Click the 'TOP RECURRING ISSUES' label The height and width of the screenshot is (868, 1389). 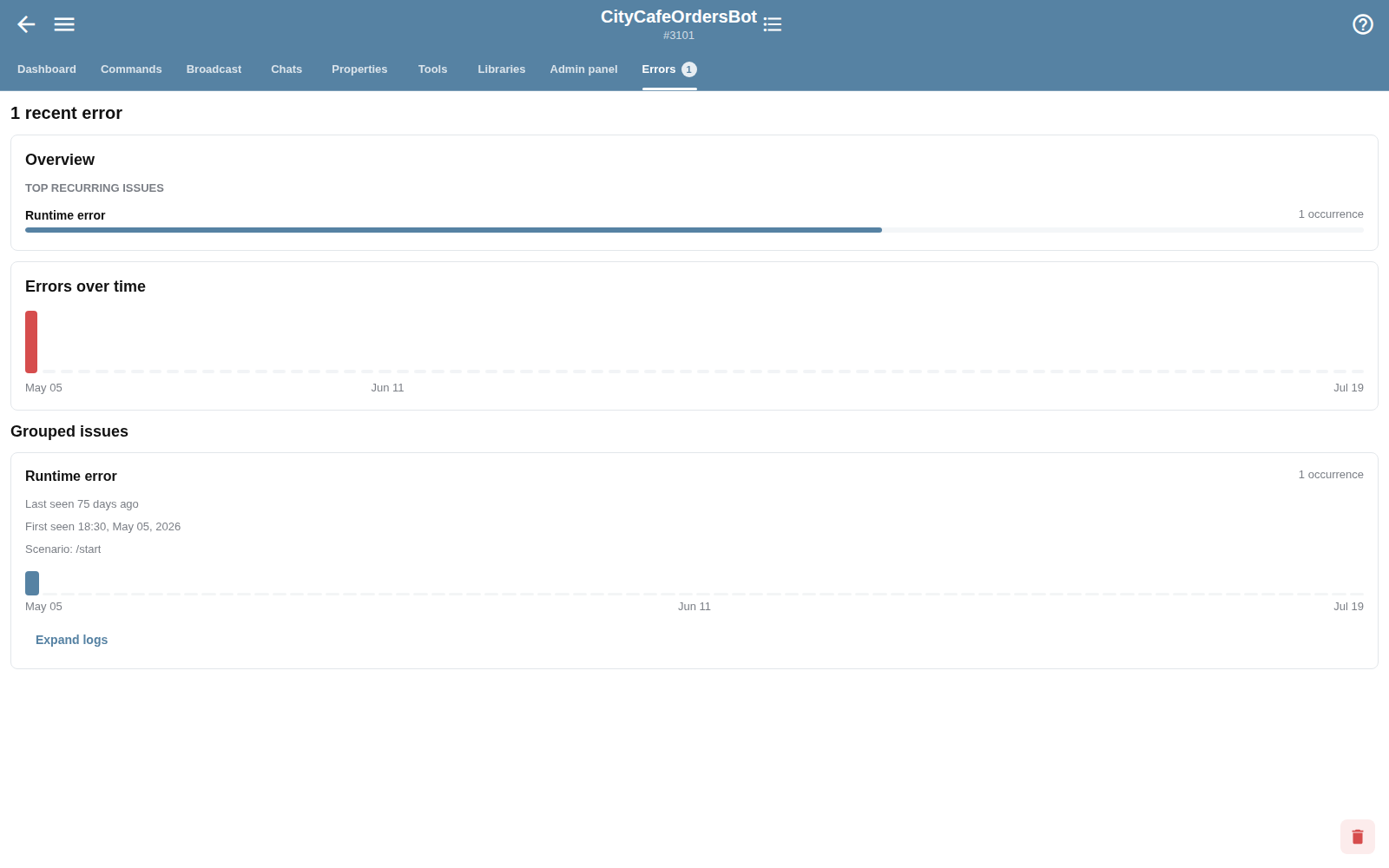95,188
